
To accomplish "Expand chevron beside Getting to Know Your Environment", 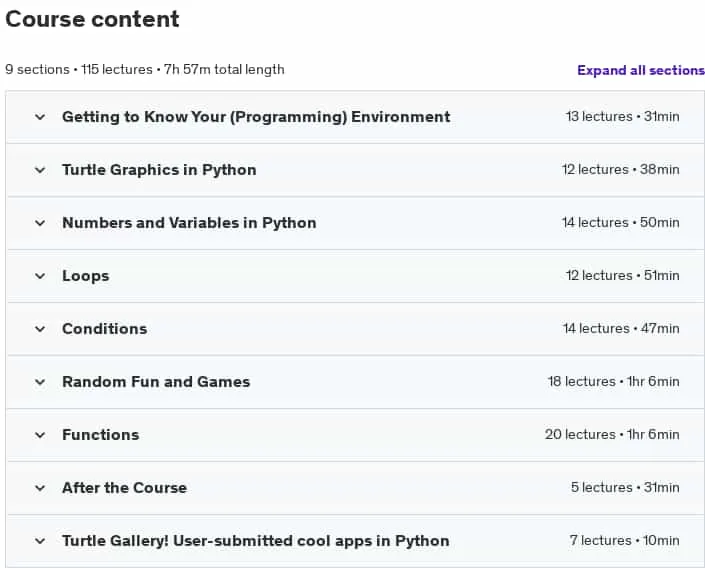I will tap(40, 117).
